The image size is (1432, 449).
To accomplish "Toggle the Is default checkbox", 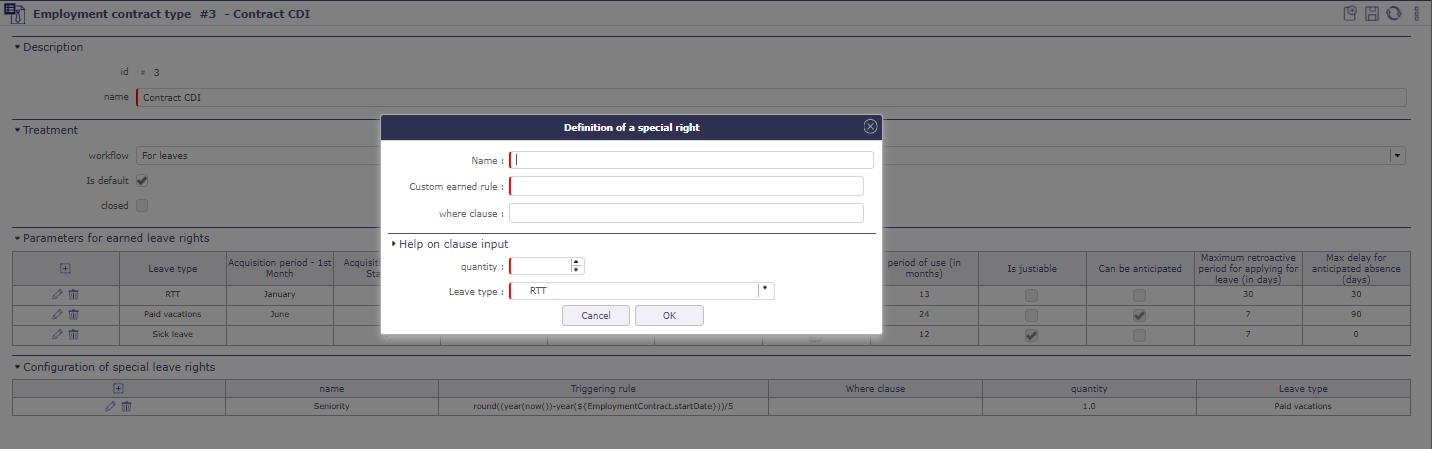I will 142,181.
